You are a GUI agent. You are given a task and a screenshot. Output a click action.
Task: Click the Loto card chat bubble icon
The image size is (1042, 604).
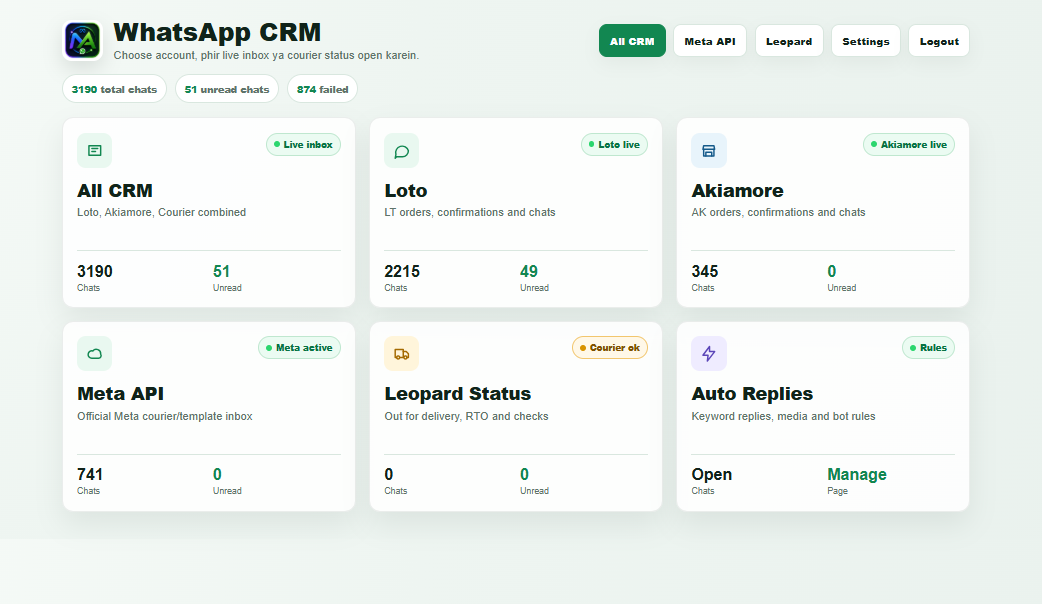(x=401, y=151)
